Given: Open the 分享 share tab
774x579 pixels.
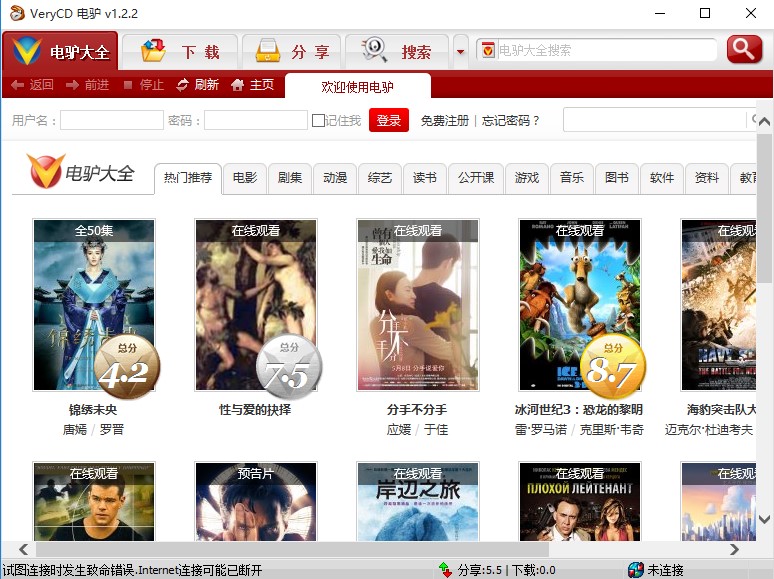Looking at the screenshot, I should (x=292, y=51).
